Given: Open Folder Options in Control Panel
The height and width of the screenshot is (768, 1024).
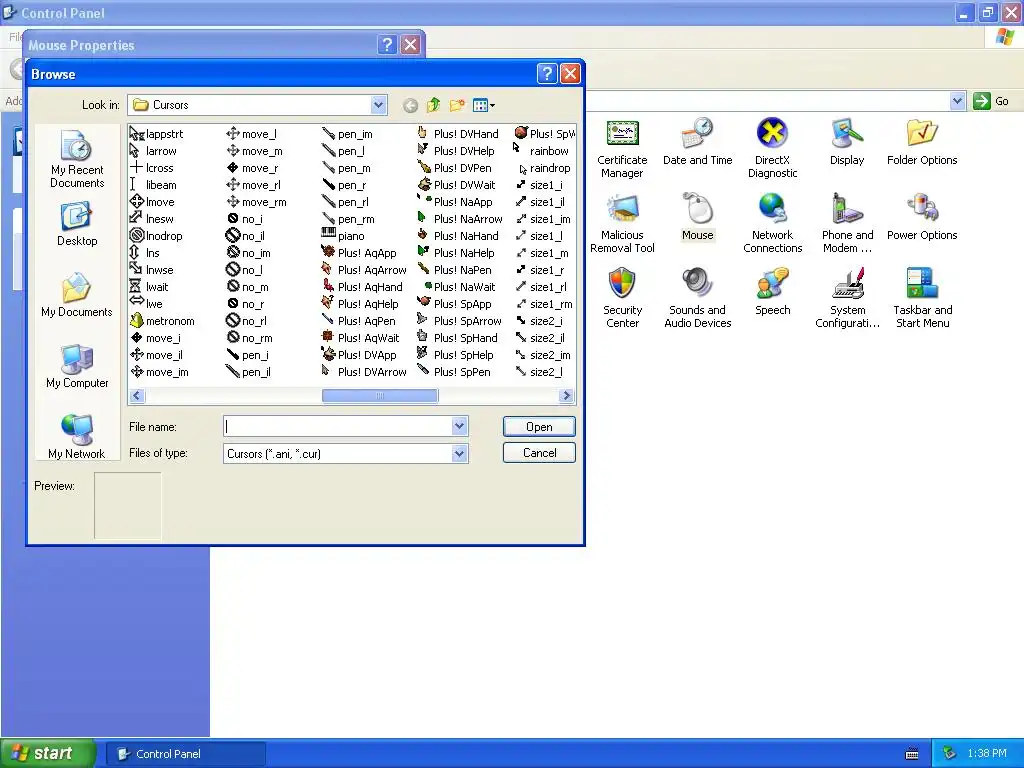Looking at the screenshot, I should pyautogui.click(x=922, y=142).
